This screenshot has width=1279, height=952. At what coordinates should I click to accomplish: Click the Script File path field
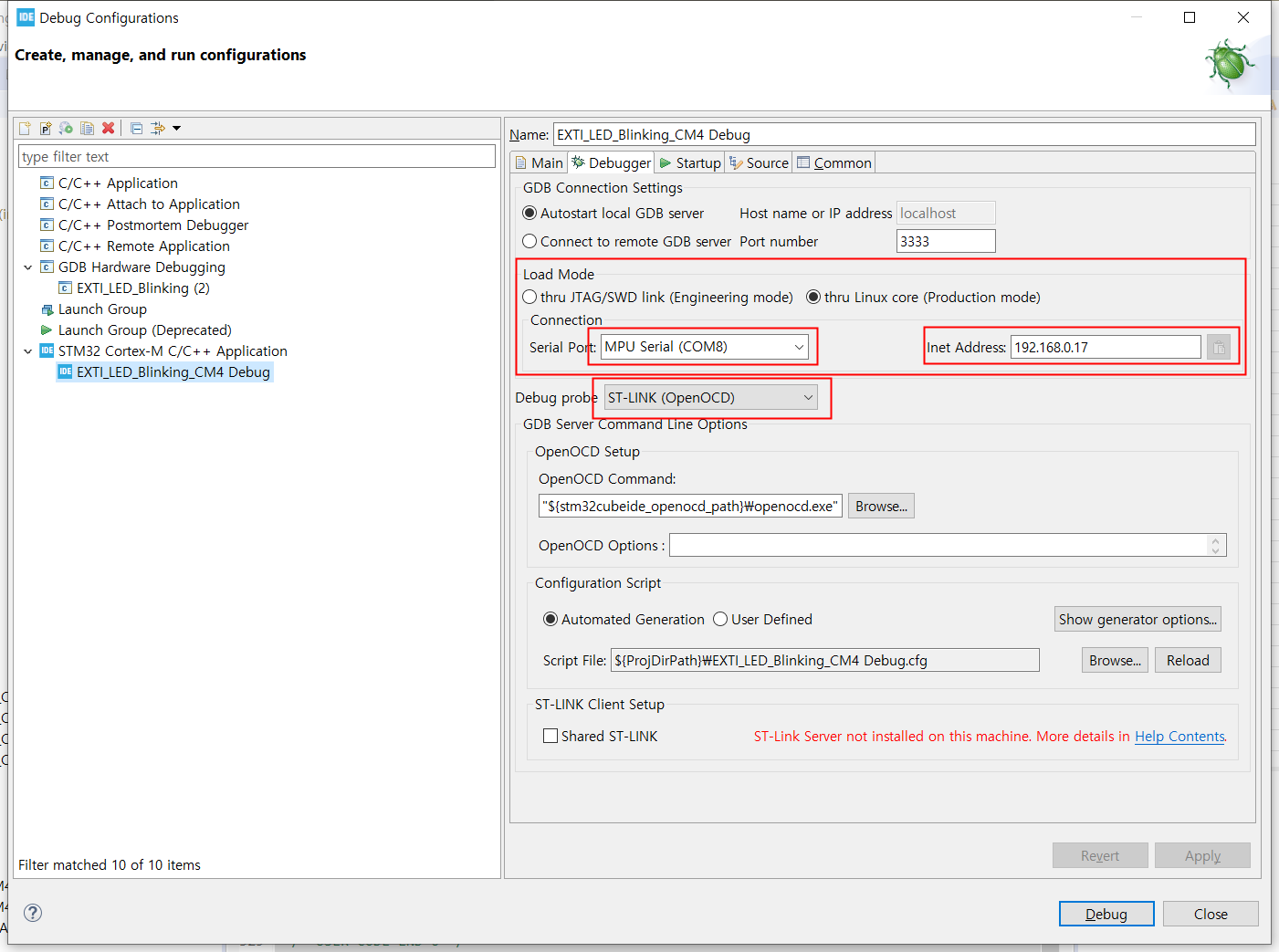825,660
